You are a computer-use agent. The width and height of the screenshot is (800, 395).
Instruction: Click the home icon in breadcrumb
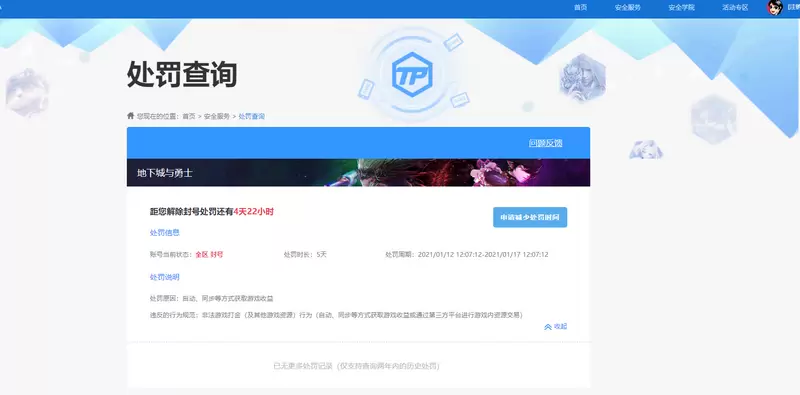[131, 116]
